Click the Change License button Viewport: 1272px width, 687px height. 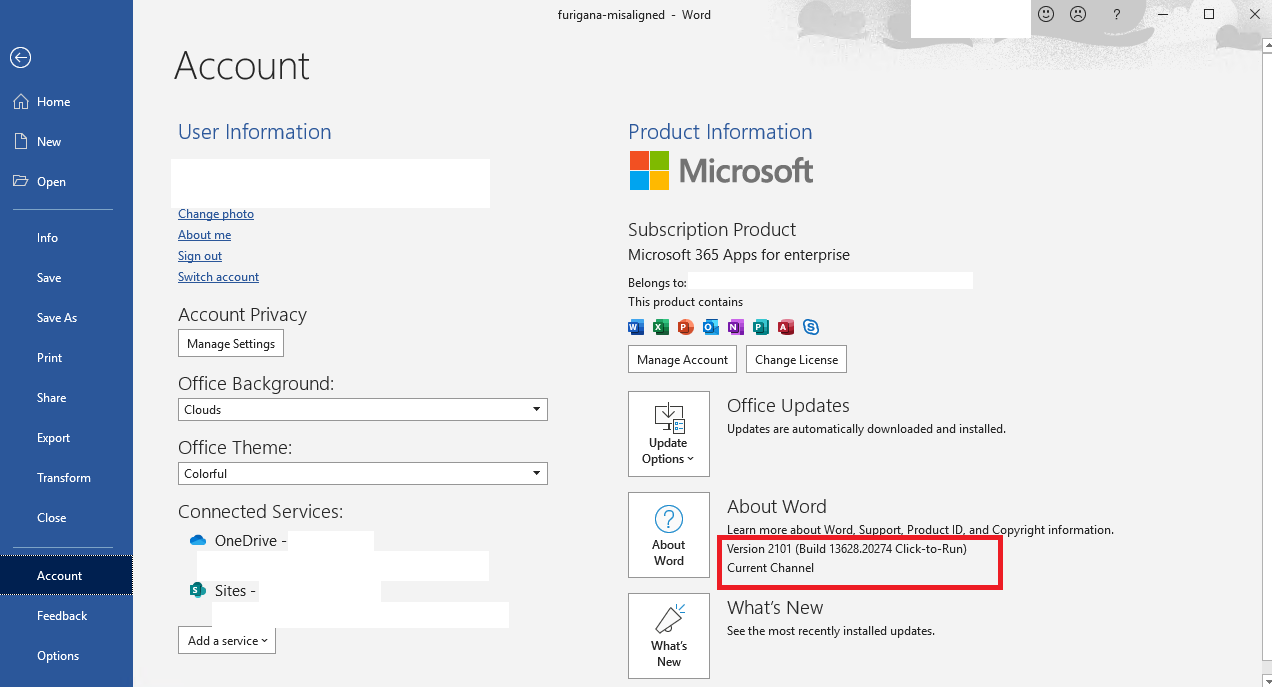[x=797, y=359]
